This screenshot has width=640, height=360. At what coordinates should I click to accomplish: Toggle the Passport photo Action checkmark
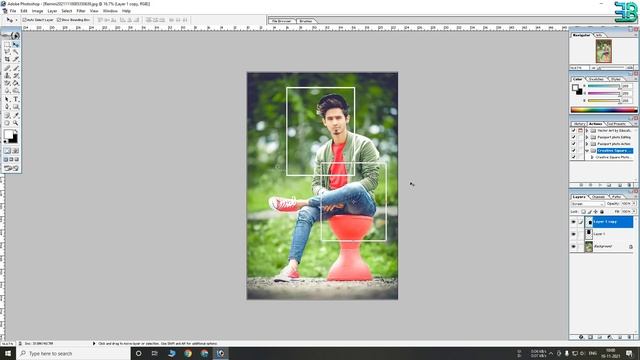[573, 144]
